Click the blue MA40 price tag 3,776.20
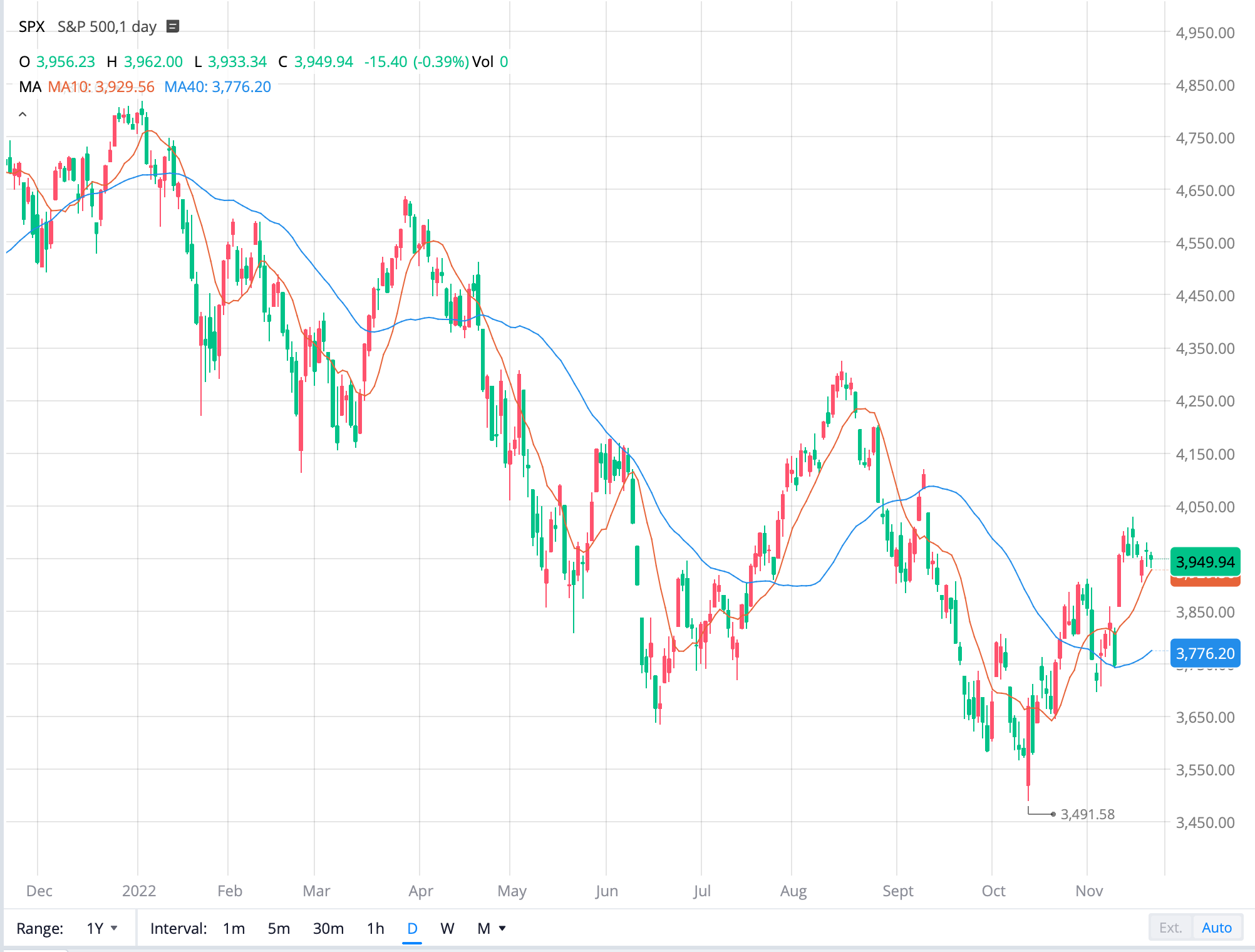The height and width of the screenshot is (952, 1255). pyautogui.click(x=1205, y=653)
